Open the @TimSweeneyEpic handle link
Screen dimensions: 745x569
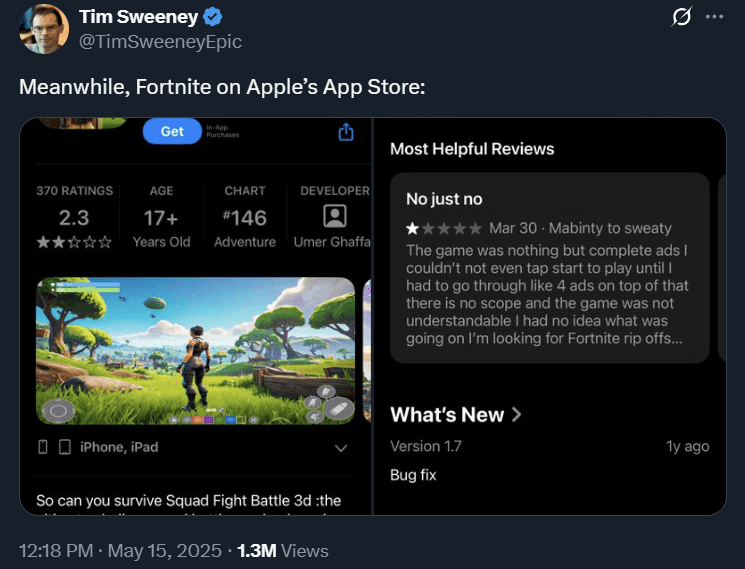159,42
